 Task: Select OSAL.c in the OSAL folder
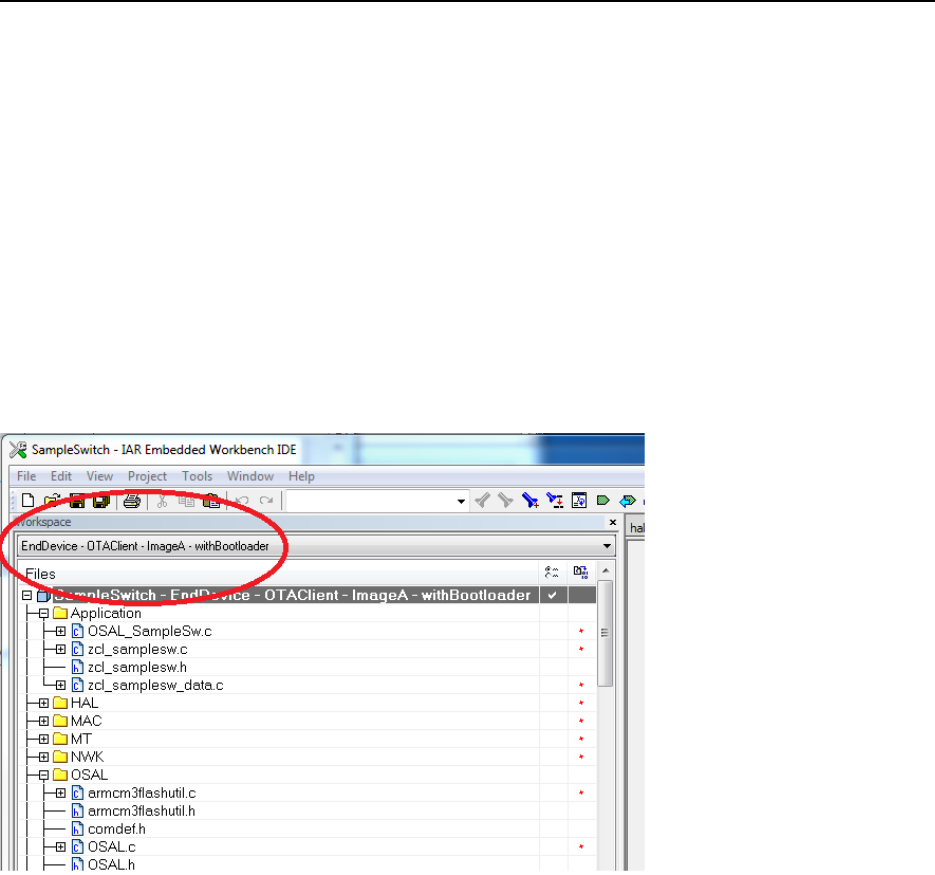(112, 847)
